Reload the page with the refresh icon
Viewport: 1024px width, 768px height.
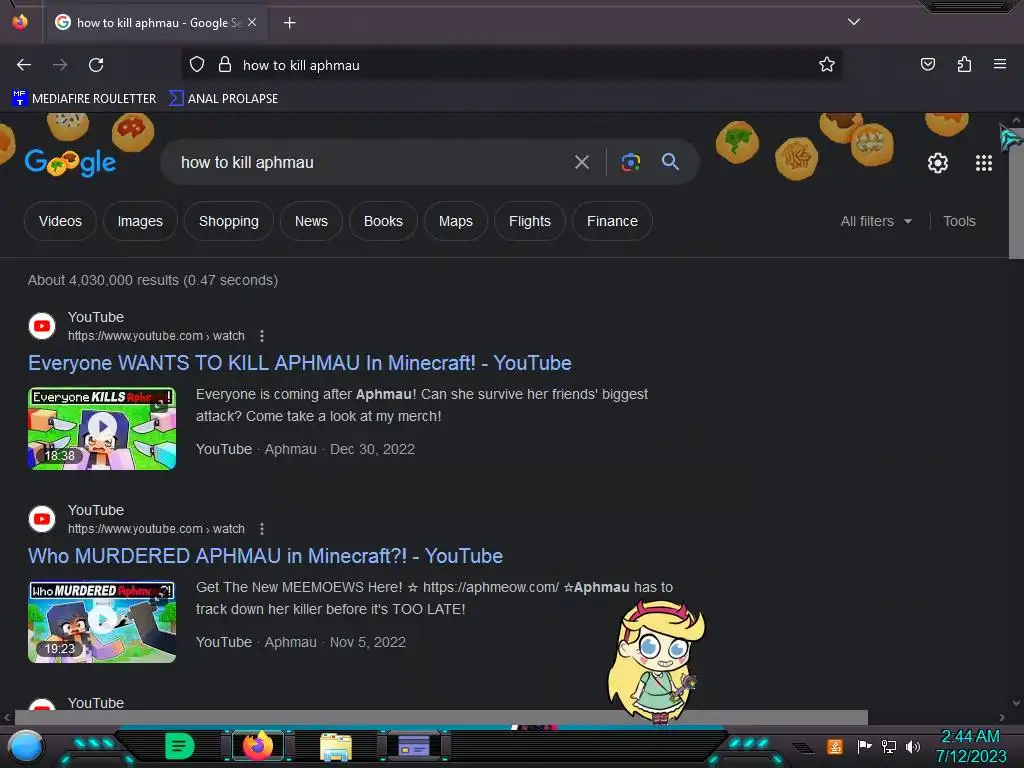pos(96,65)
